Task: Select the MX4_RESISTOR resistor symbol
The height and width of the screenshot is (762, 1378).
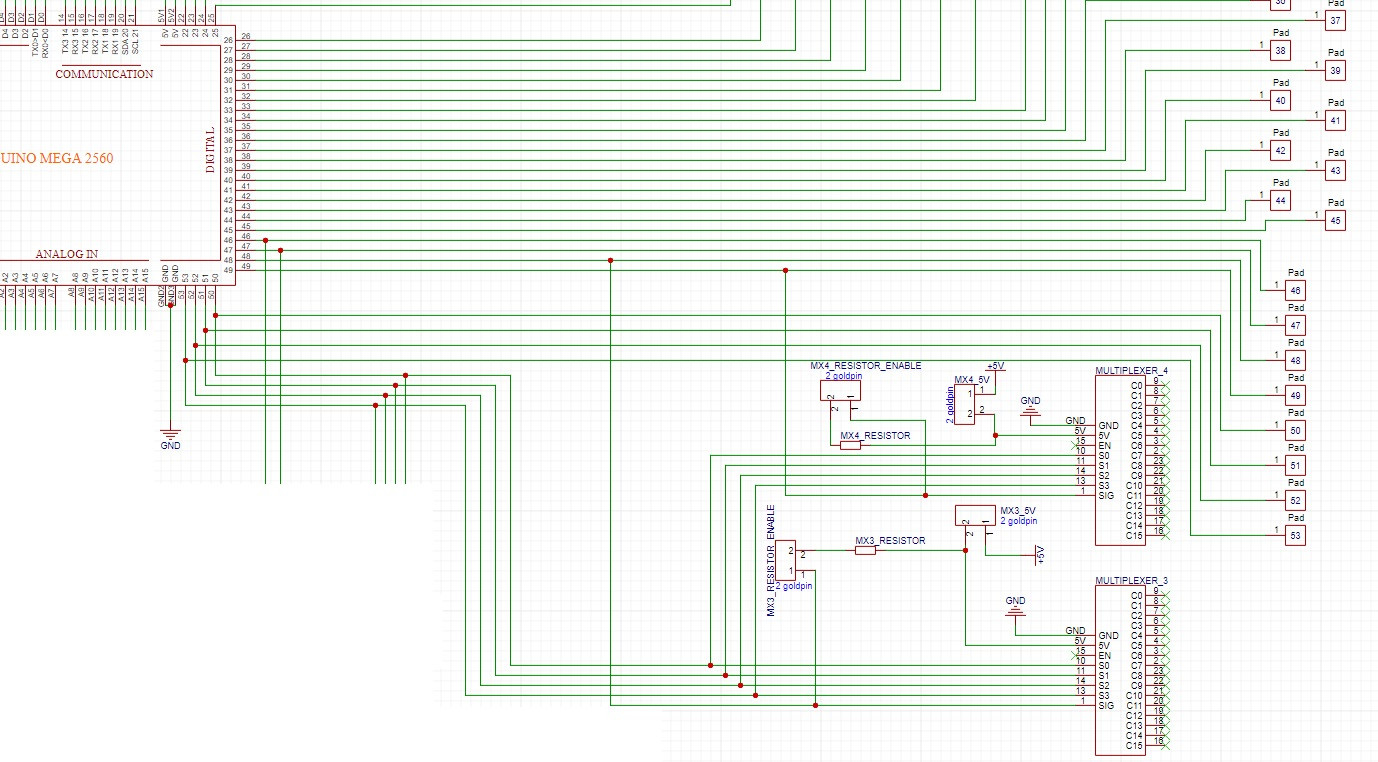Action: tap(851, 447)
